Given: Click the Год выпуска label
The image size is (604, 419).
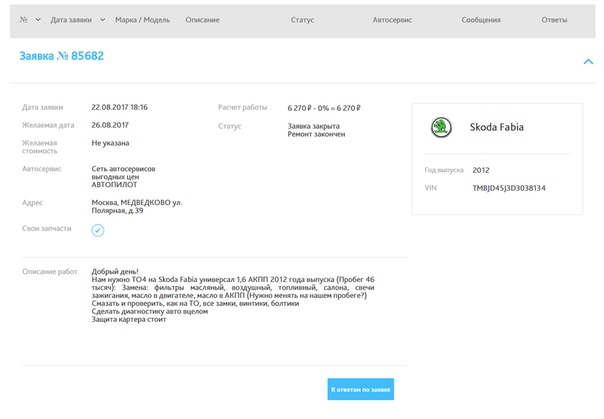Looking at the screenshot, I should click(x=444, y=170).
